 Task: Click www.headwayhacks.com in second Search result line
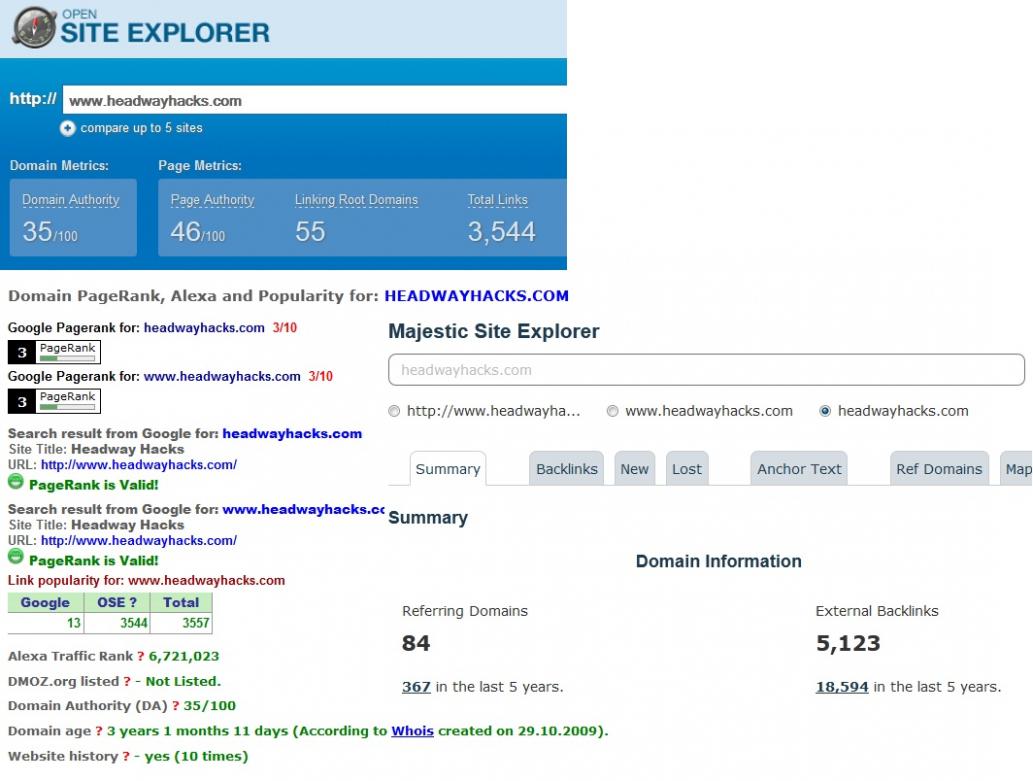tap(304, 509)
